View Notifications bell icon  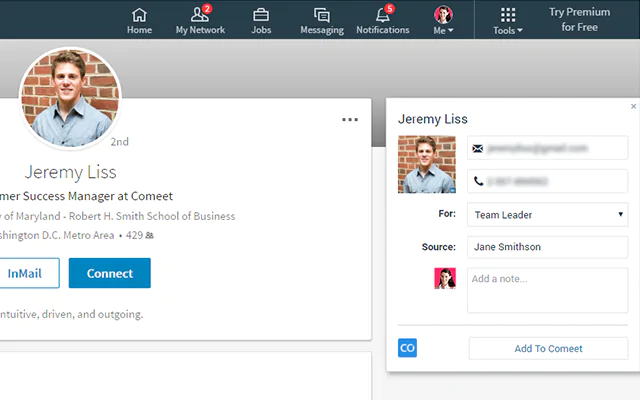[383, 20]
